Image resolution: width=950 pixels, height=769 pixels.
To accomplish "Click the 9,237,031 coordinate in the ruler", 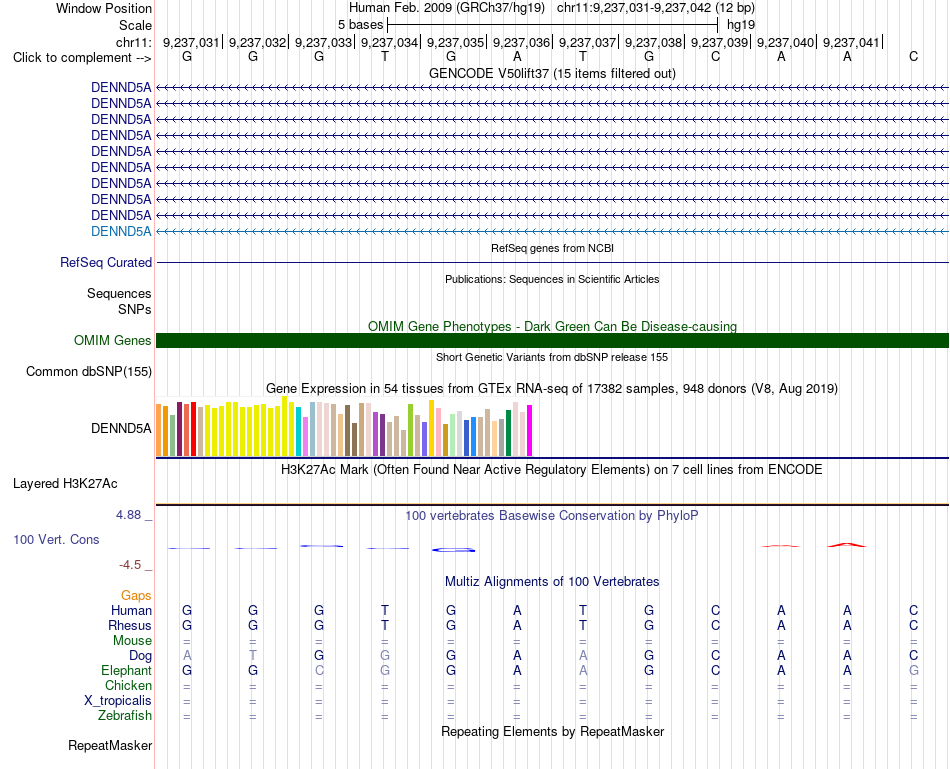I will click(191, 42).
